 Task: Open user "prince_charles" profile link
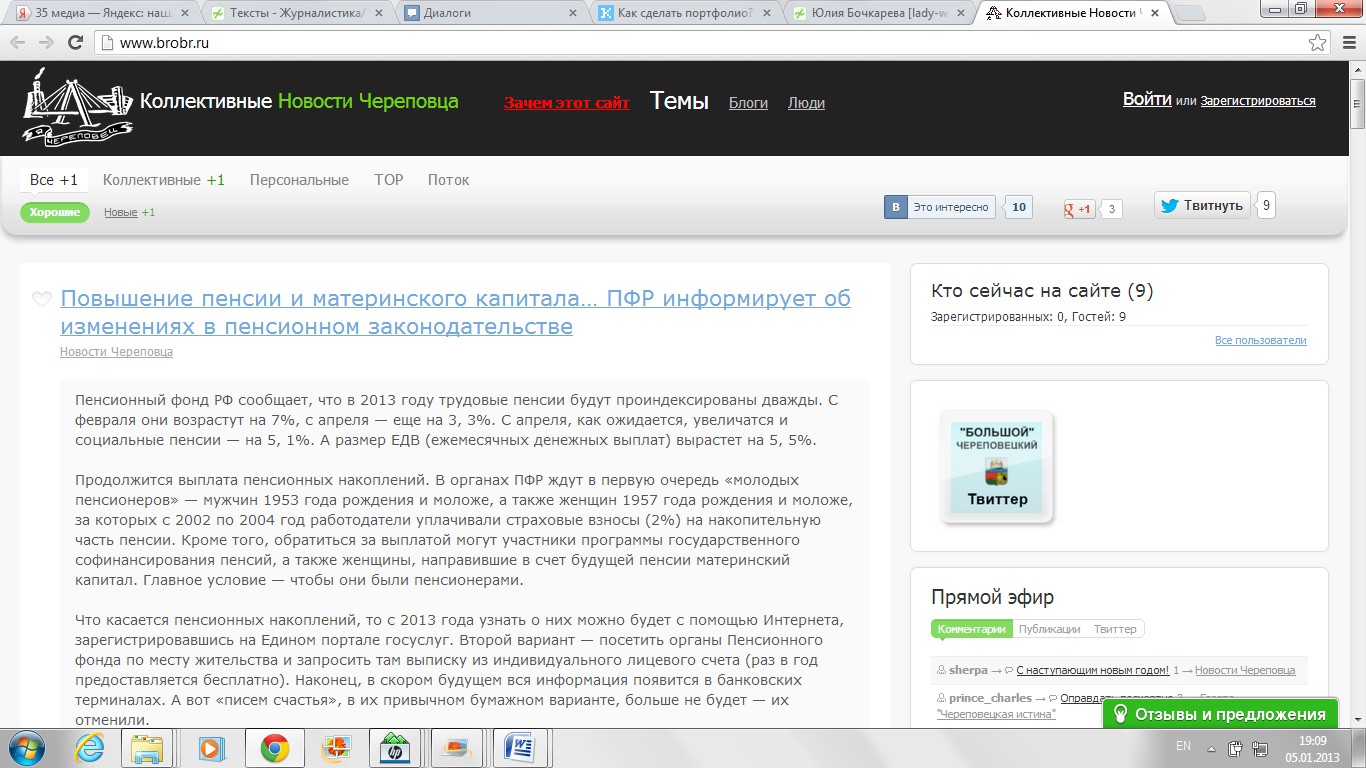coord(988,697)
